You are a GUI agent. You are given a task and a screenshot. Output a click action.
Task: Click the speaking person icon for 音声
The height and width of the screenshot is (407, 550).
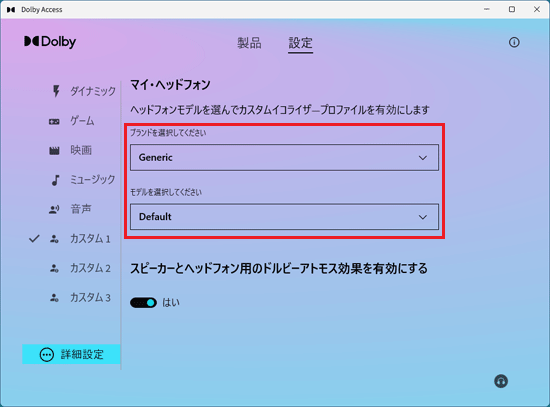[54, 210]
